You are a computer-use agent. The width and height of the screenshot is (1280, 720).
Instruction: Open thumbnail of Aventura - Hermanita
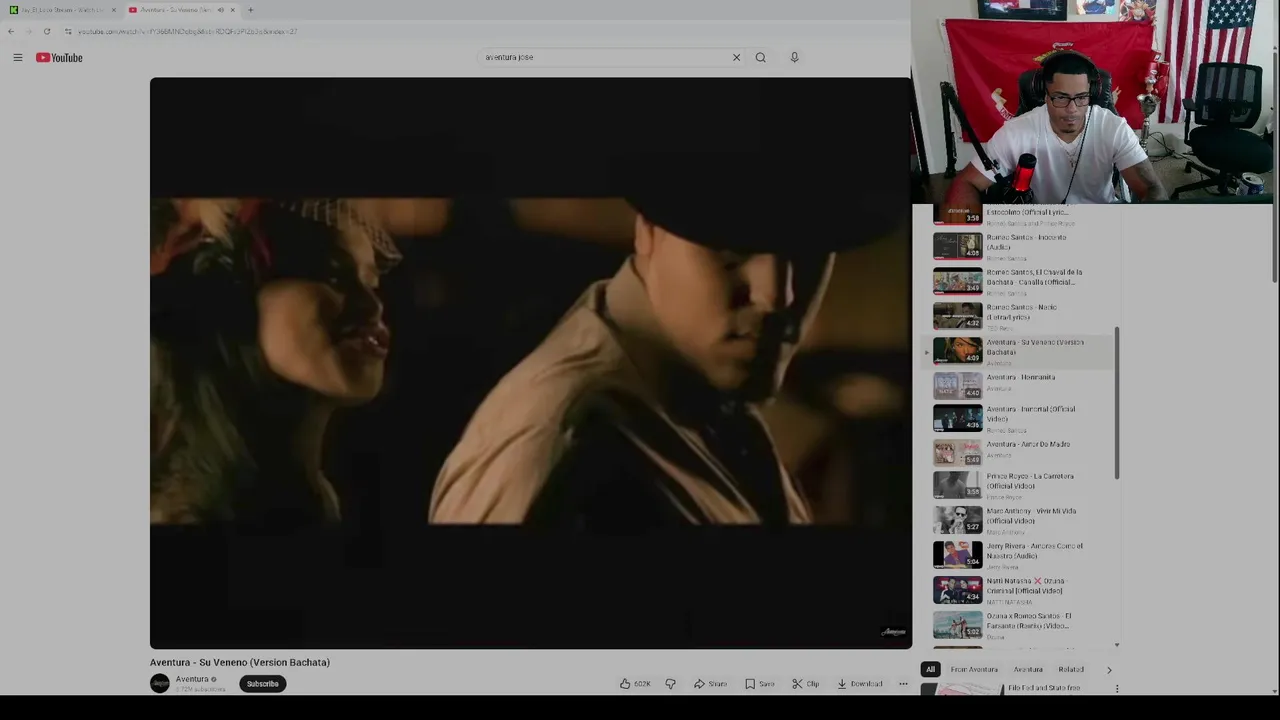click(958, 386)
